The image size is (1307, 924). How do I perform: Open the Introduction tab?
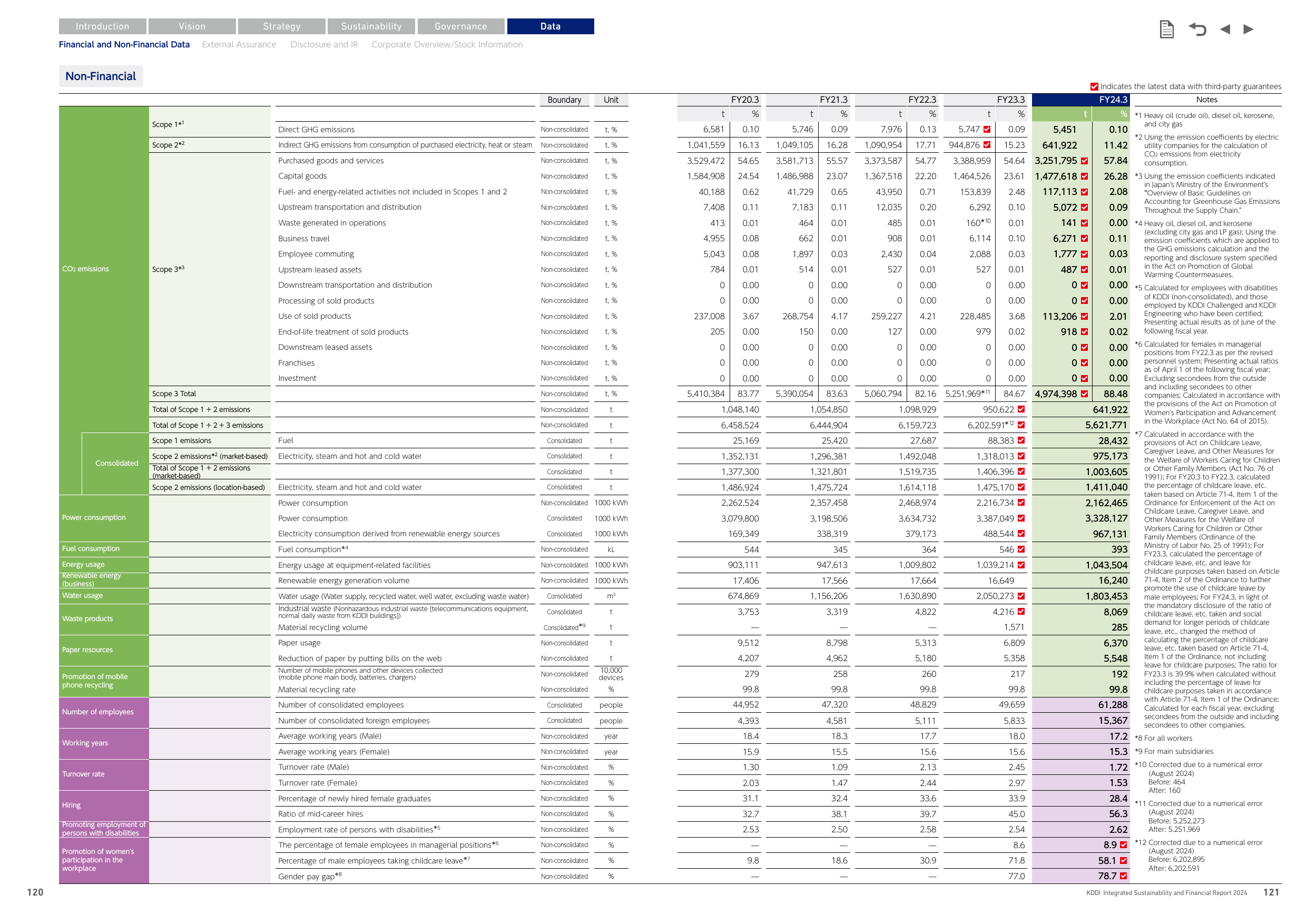(103, 26)
